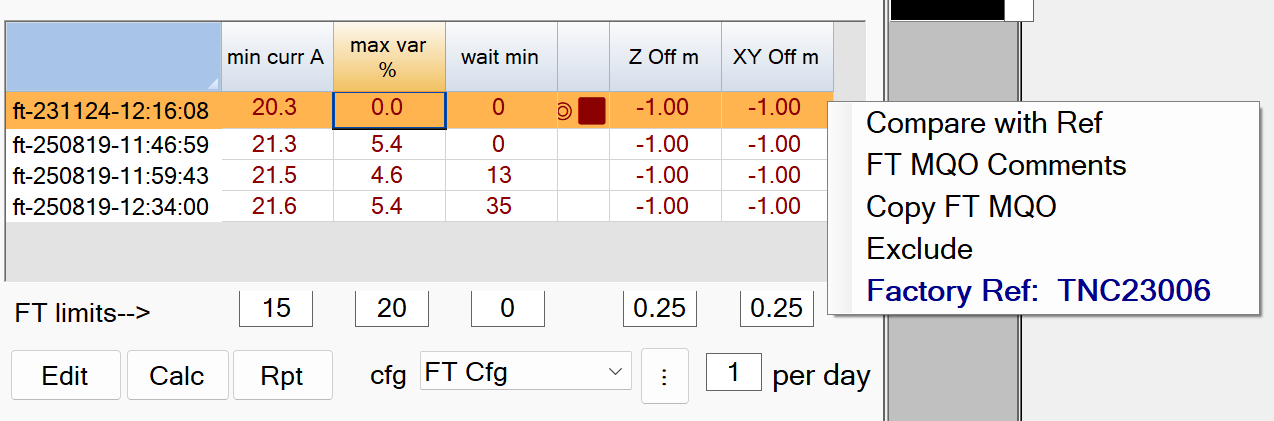
Task: Choose Exclude in the context menu
Action: [x=919, y=248]
